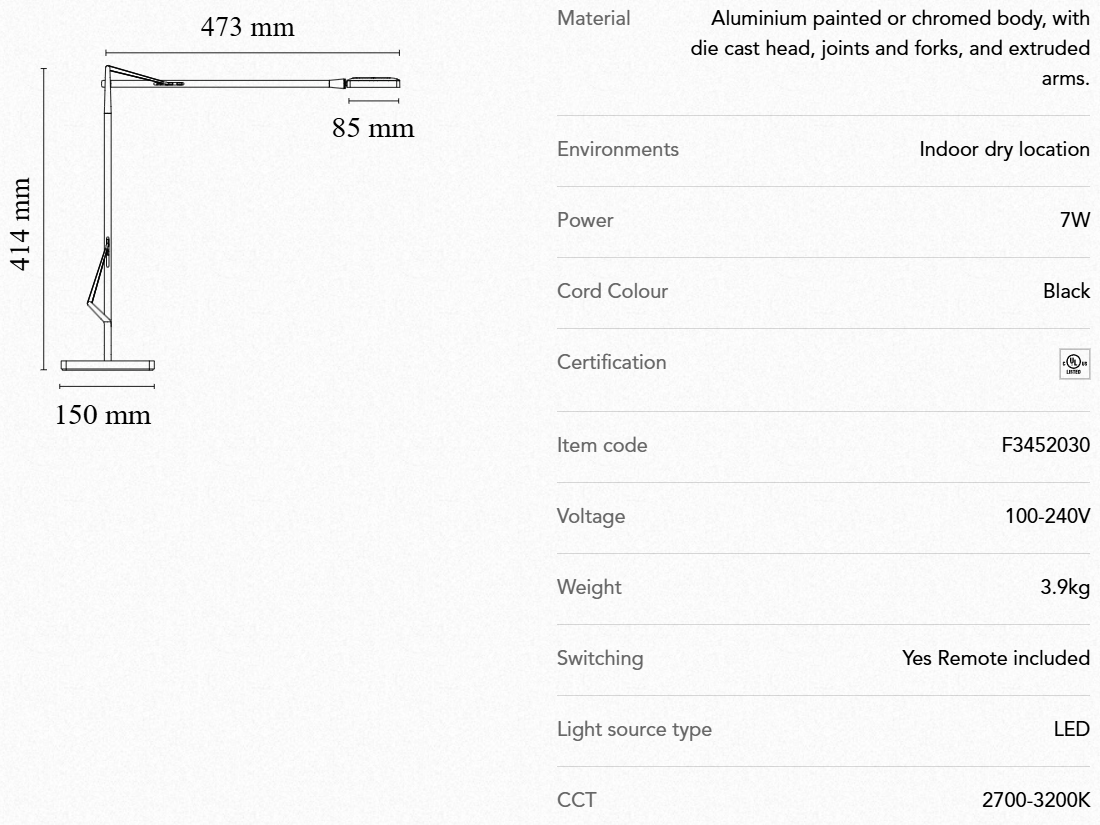
Task: Click the Light source type label
Action: 634,730
